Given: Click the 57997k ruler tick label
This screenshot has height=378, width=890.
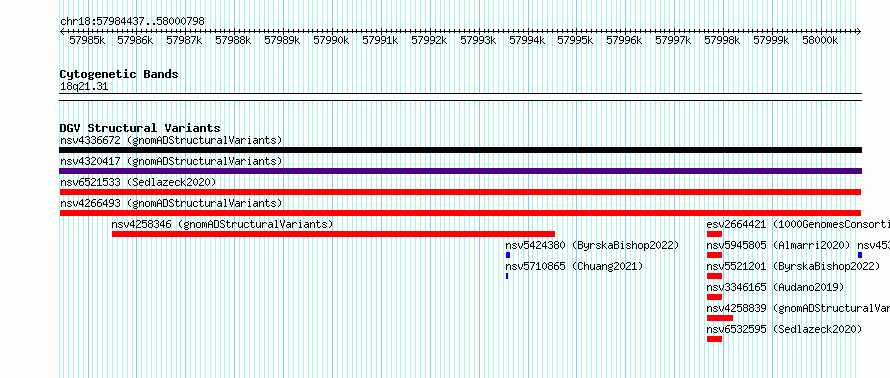Looking at the screenshot, I should coord(673,40).
